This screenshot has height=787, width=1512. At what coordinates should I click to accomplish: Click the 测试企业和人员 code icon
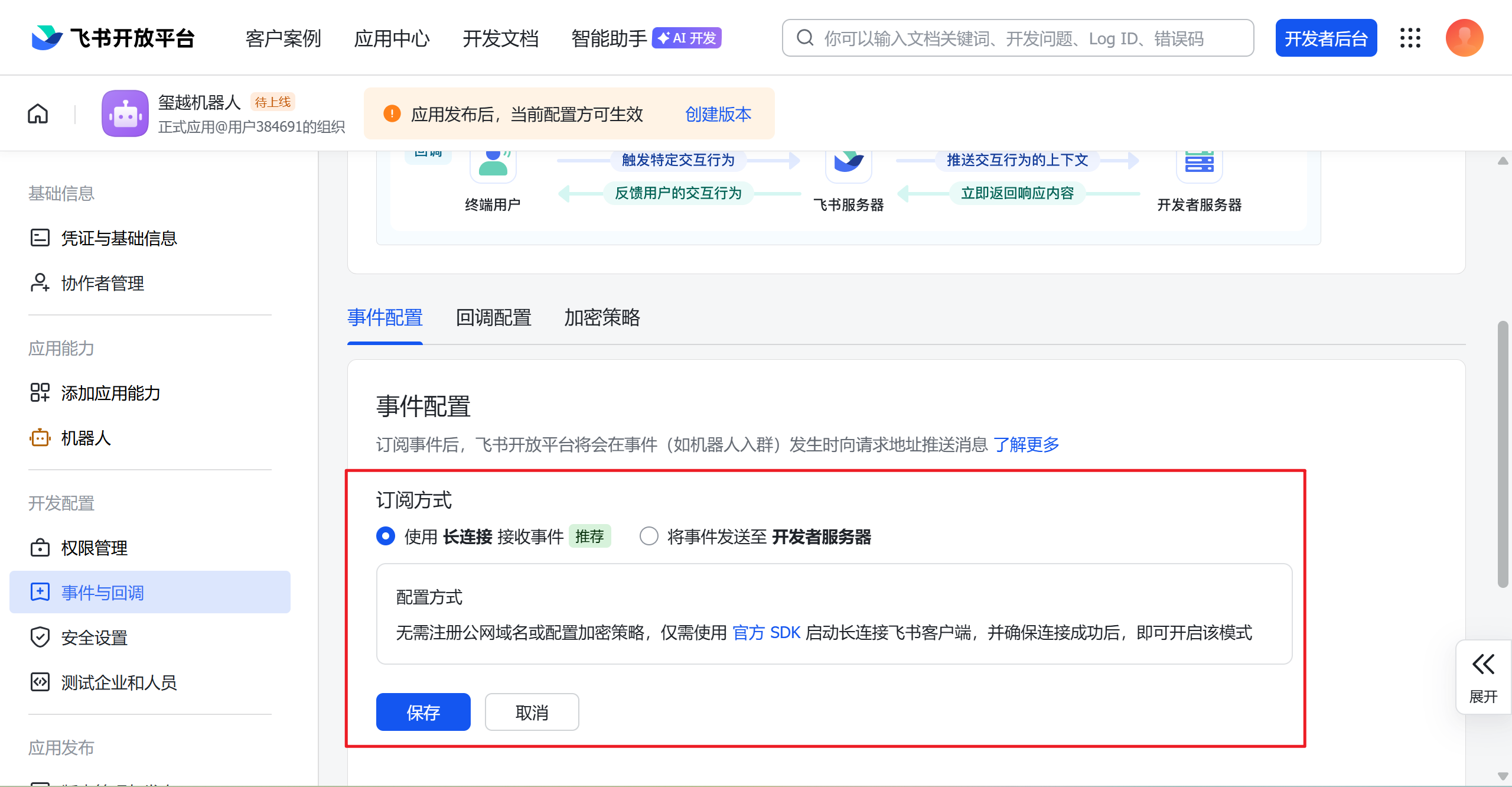40,682
